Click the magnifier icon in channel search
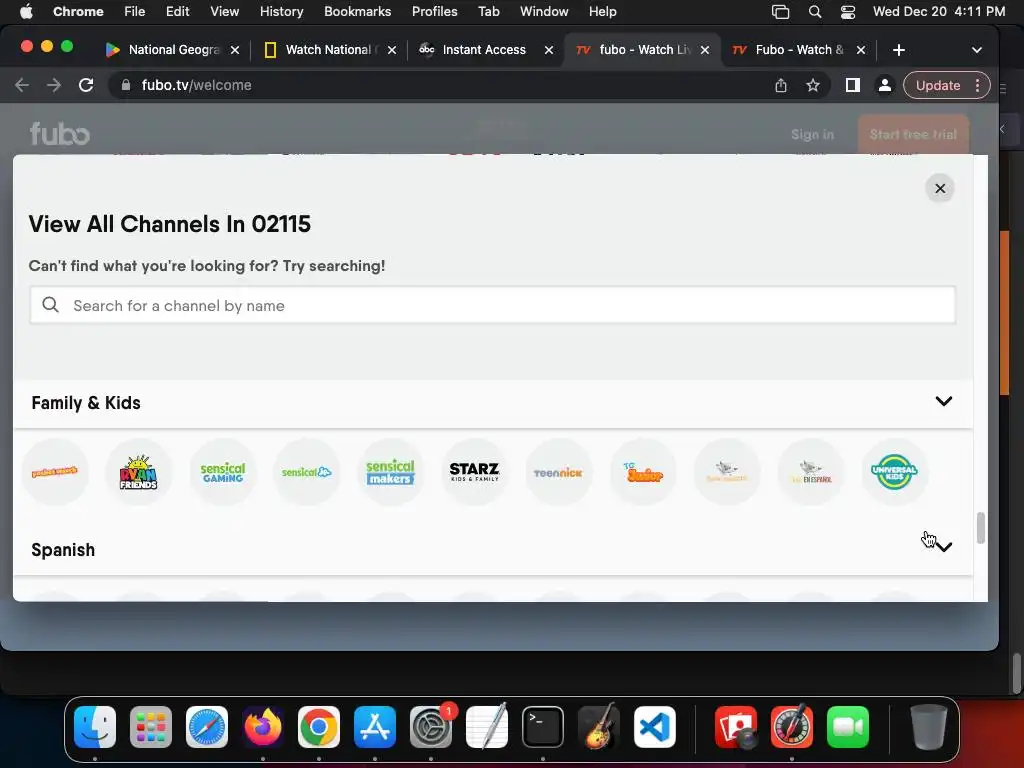1024x768 pixels. (50, 305)
